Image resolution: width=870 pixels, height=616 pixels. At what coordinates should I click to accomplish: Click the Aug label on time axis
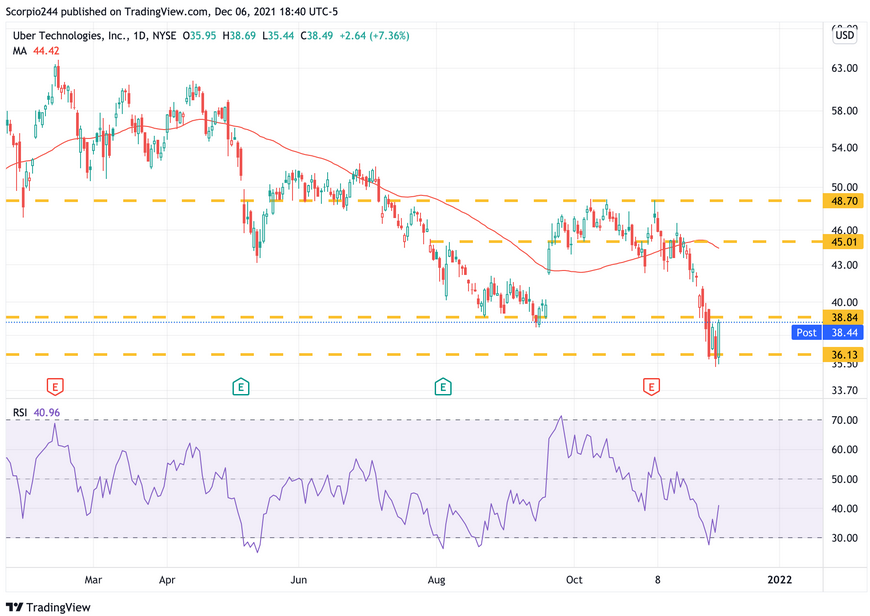437,580
